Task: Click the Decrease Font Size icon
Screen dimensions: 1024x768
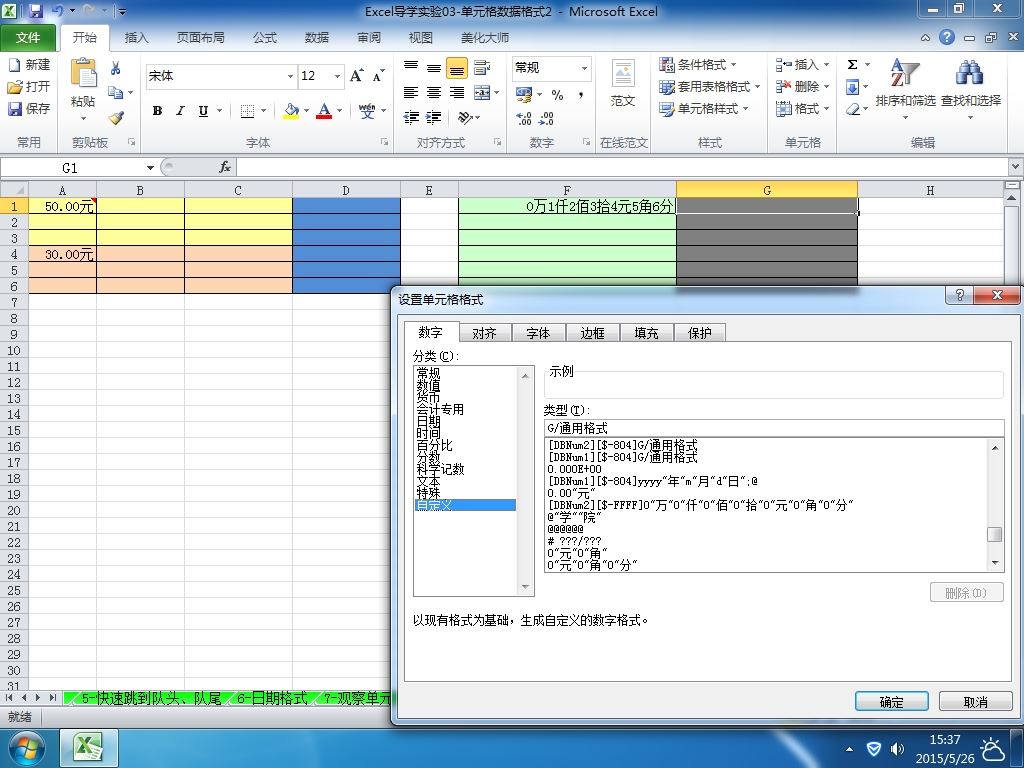Action: click(379, 76)
